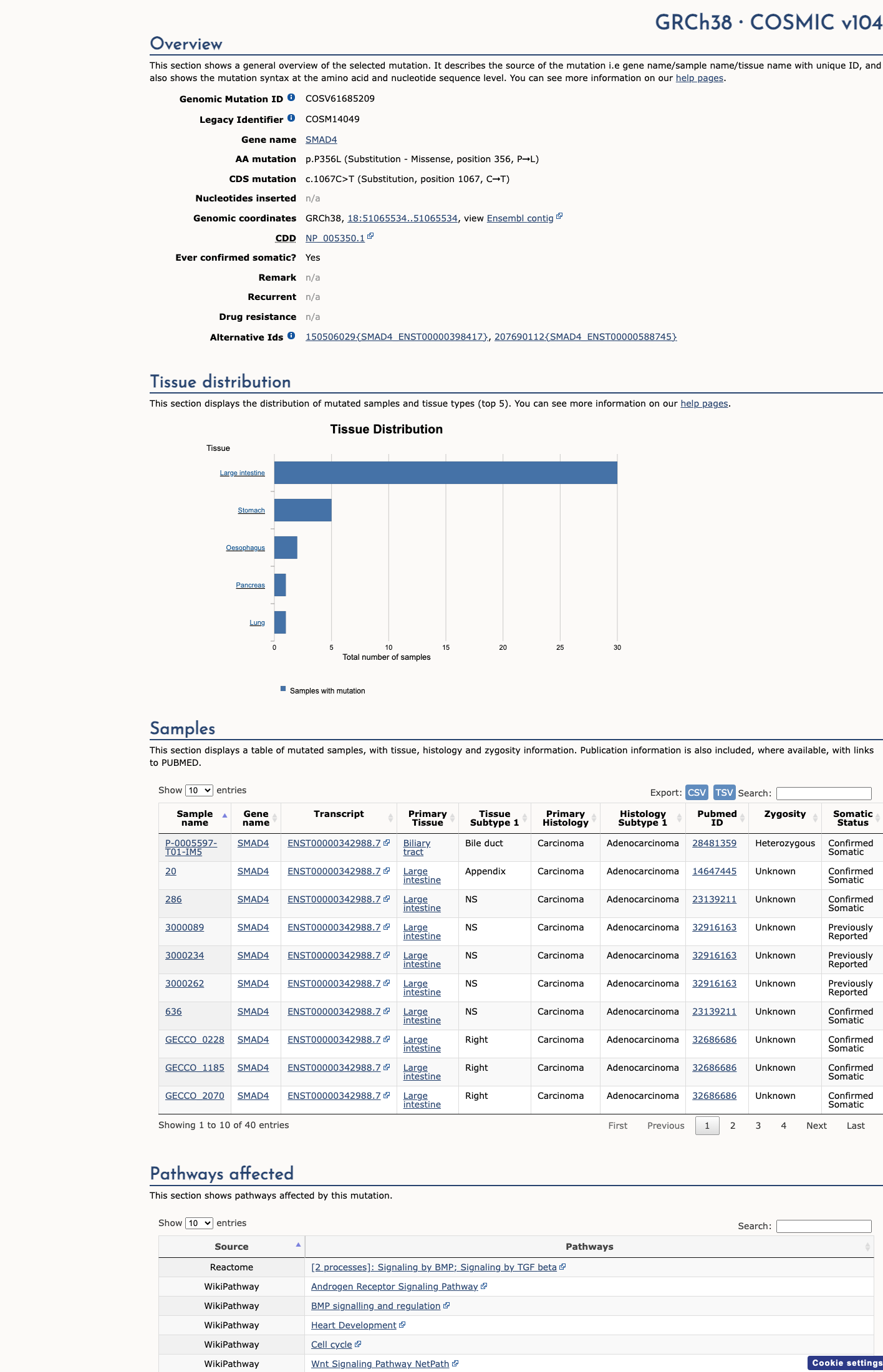Screen dimensions: 883x1372
Task: Click the Stomach chart label
Action: (x=251, y=510)
